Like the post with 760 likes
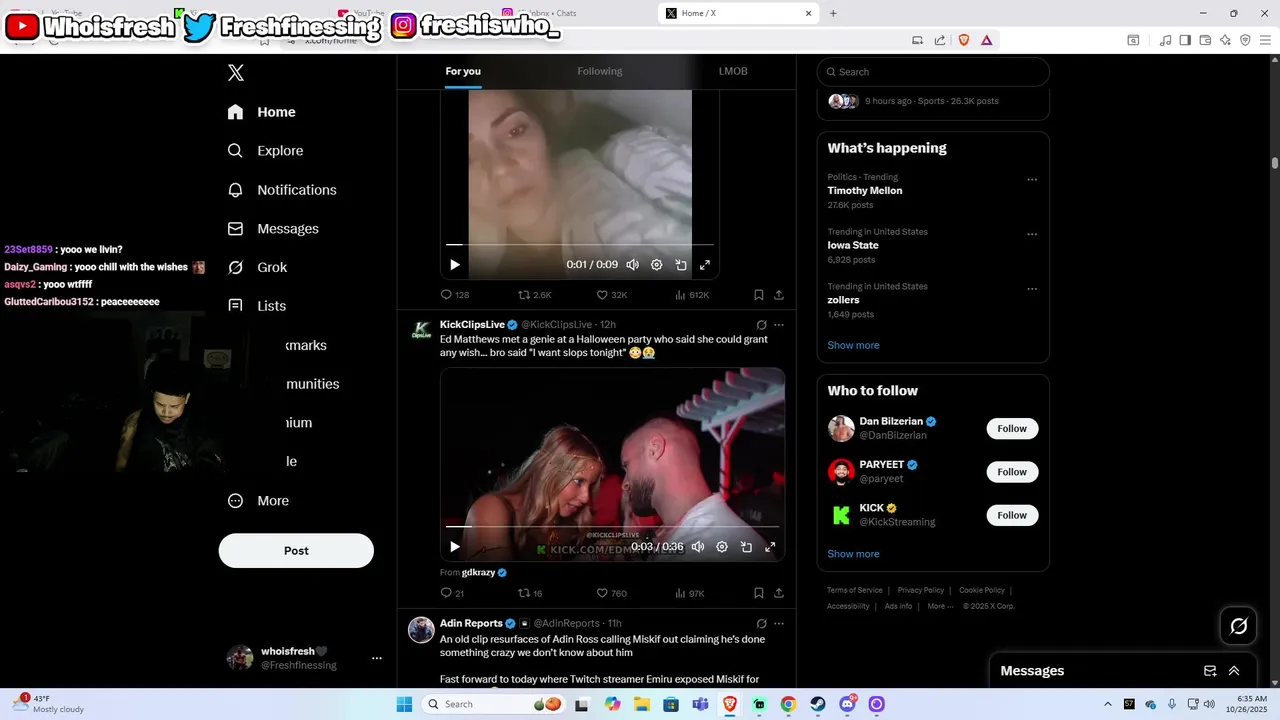This screenshot has height=720, width=1280. coord(612,593)
